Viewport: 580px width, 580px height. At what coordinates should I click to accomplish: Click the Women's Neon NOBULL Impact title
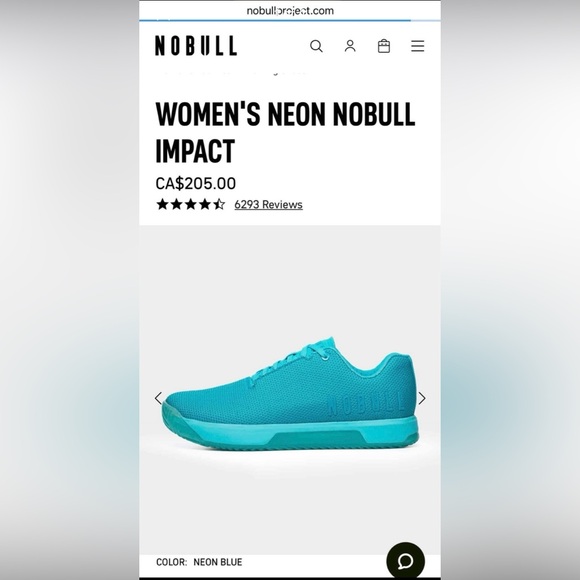tap(285, 132)
